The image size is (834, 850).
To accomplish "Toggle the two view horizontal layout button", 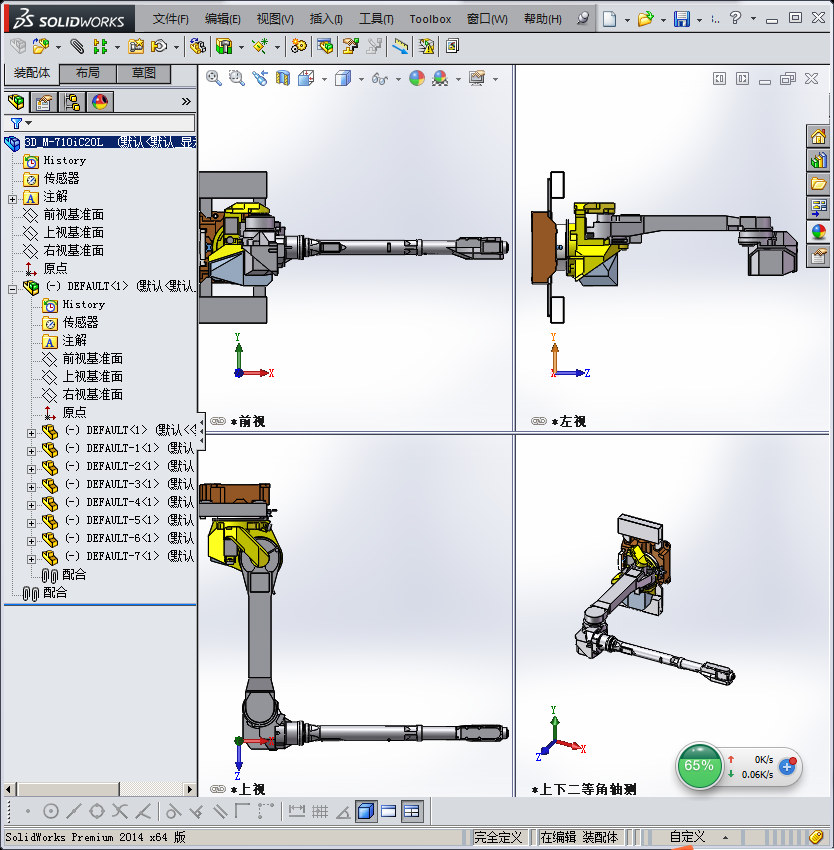I will [x=389, y=812].
